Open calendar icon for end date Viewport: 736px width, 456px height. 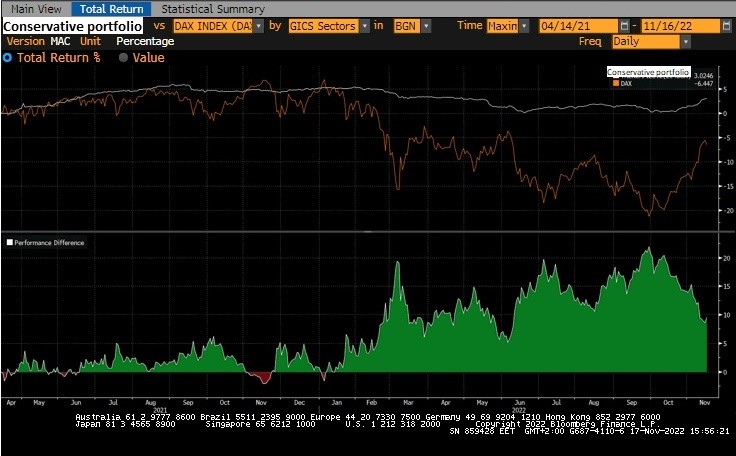tap(727, 26)
